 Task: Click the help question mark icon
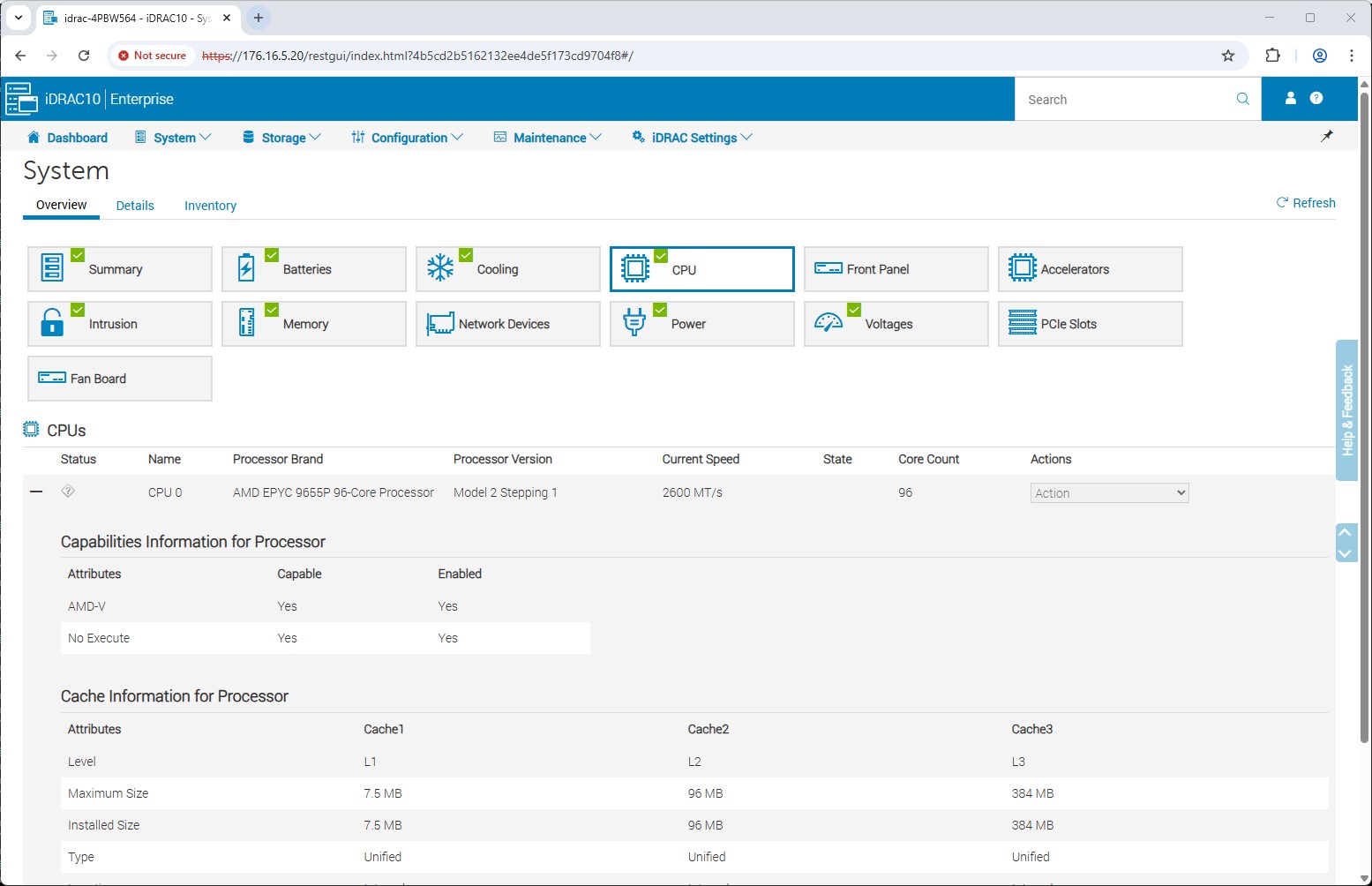point(1316,99)
